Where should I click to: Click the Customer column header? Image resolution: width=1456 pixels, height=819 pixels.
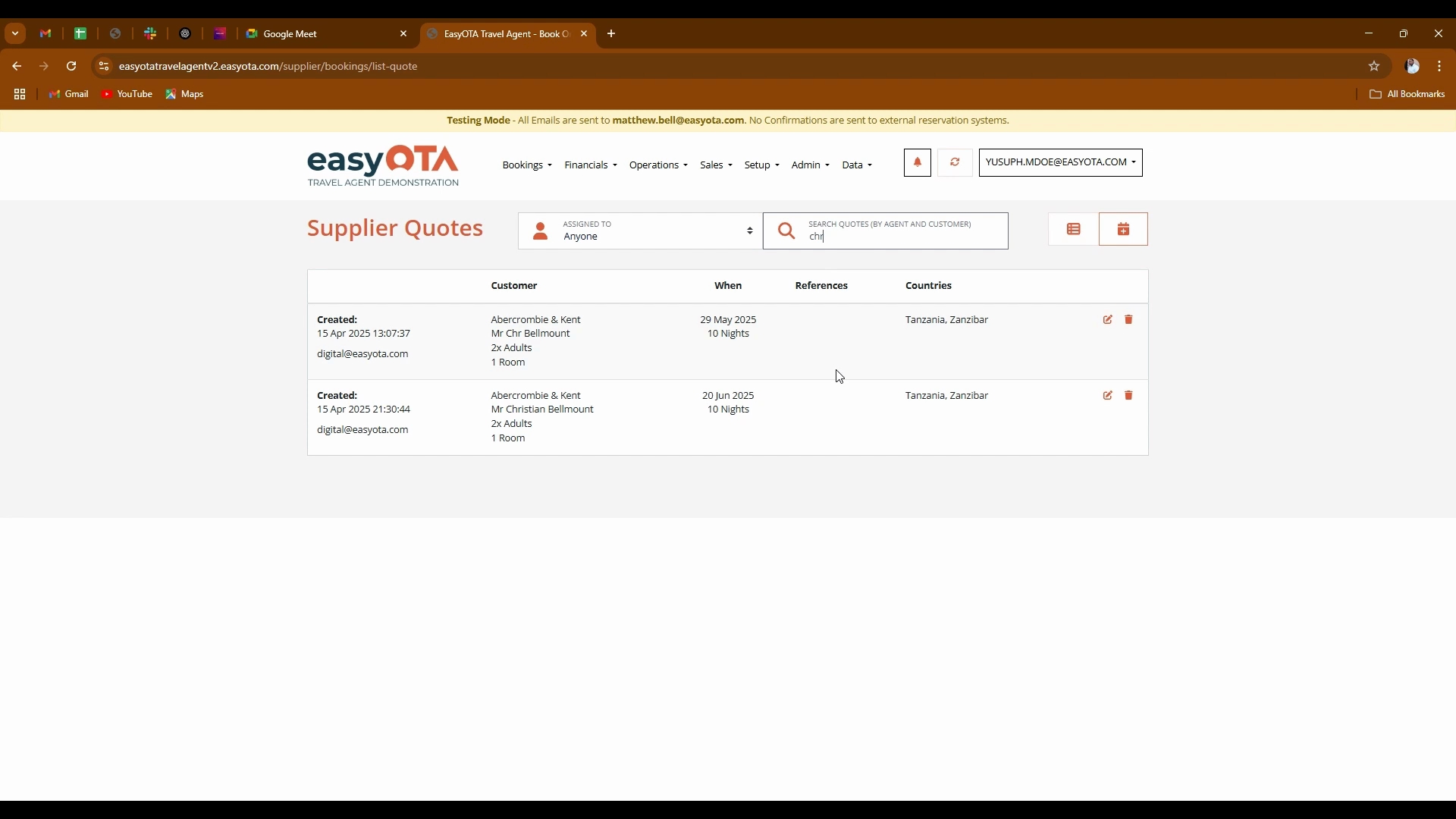[514, 286]
